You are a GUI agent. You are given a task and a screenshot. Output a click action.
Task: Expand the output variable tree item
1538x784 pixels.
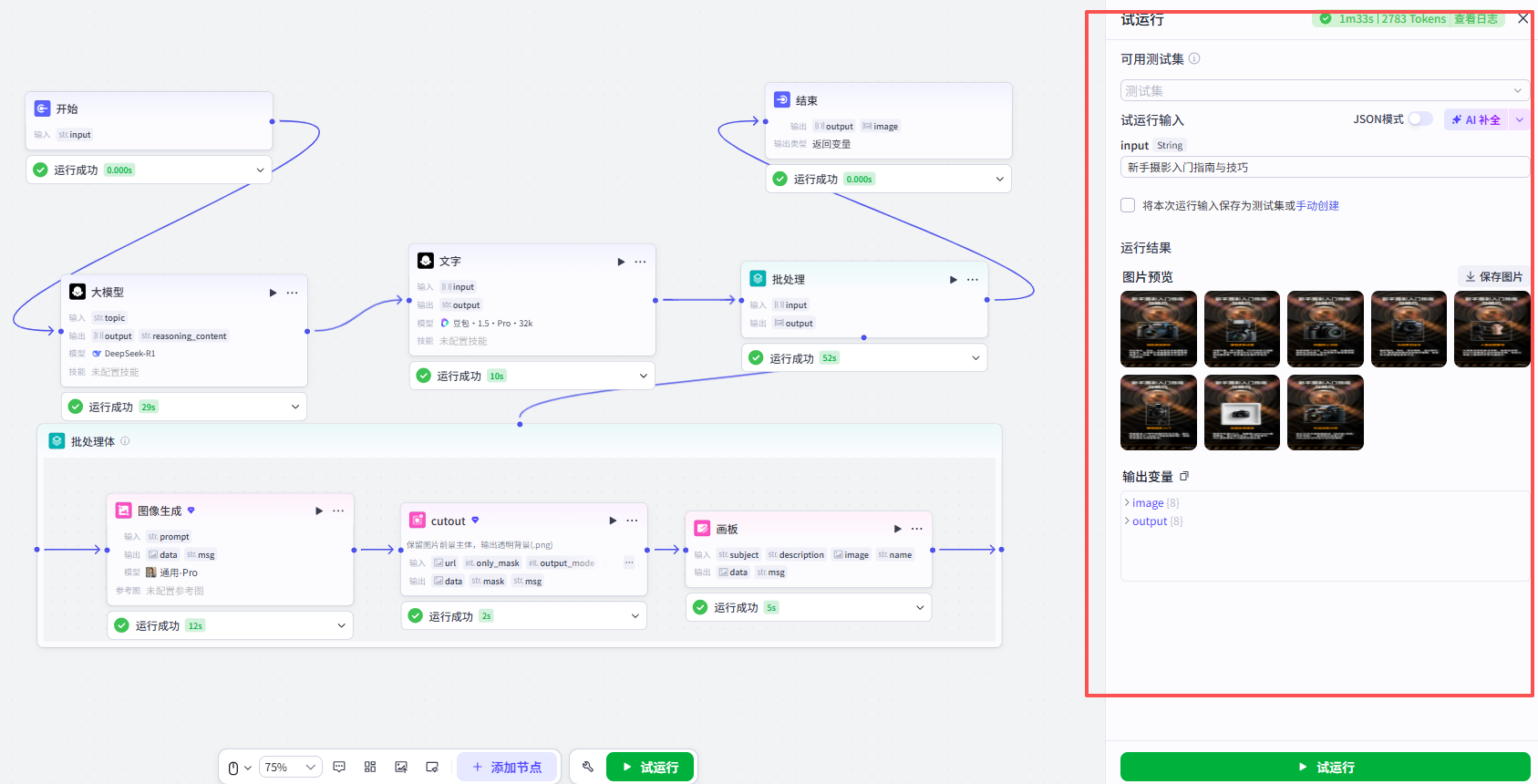pyautogui.click(x=1150, y=521)
